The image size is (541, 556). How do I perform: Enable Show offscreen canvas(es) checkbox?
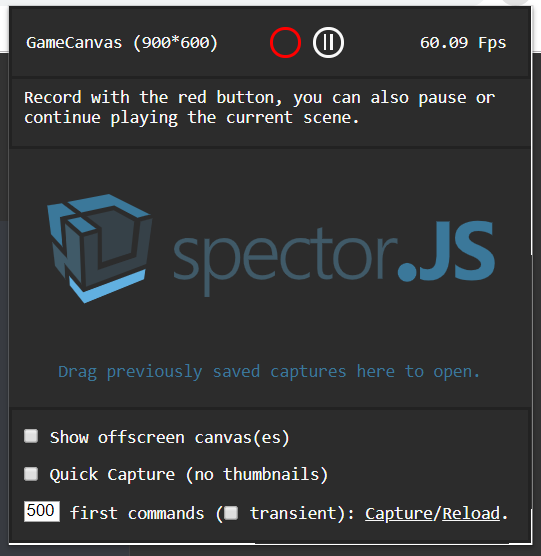[x=31, y=436]
